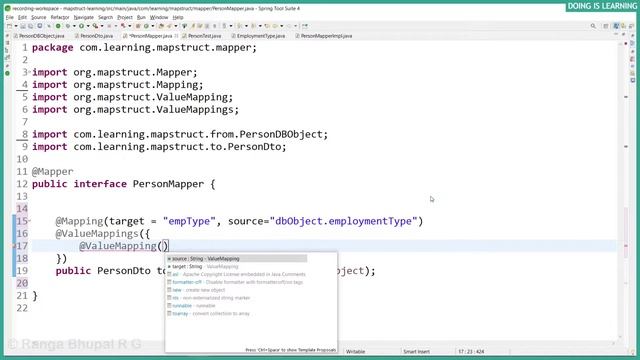
Task: Open the Run menu
Action: pyautogui.click(x=141, y=17)
